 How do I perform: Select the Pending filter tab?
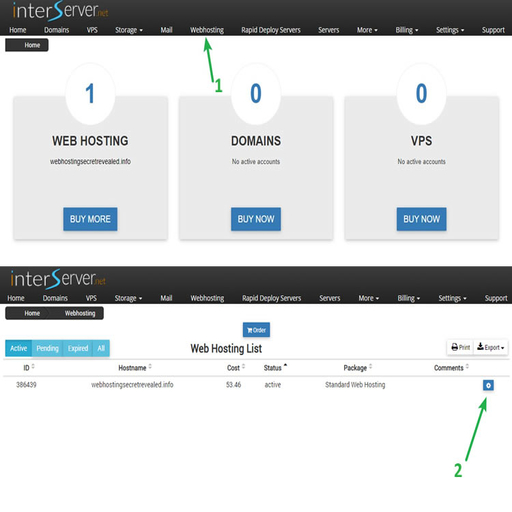47,348
